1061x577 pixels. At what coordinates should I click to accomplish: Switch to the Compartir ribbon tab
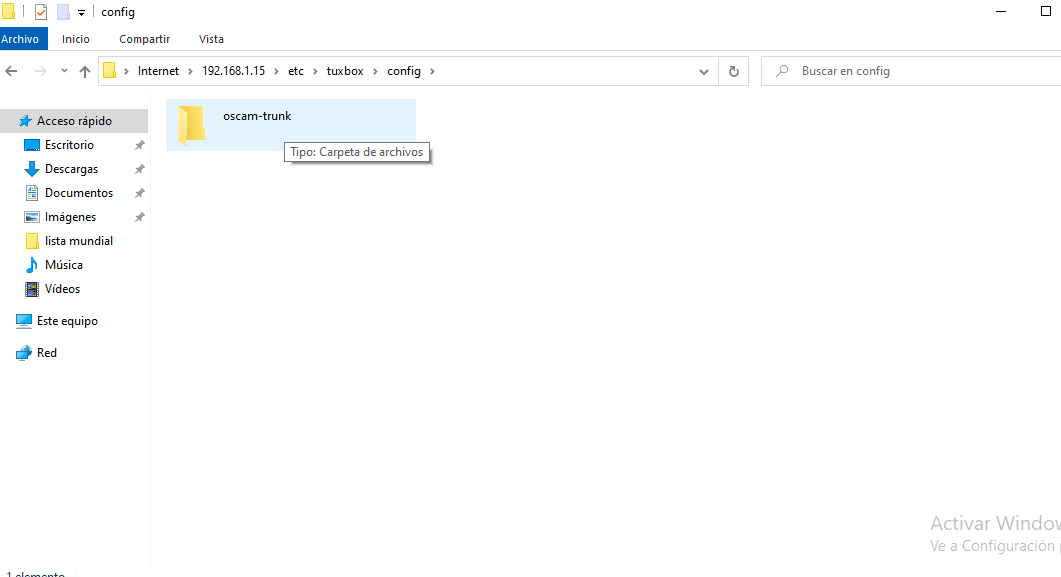[x=144, y=39]
